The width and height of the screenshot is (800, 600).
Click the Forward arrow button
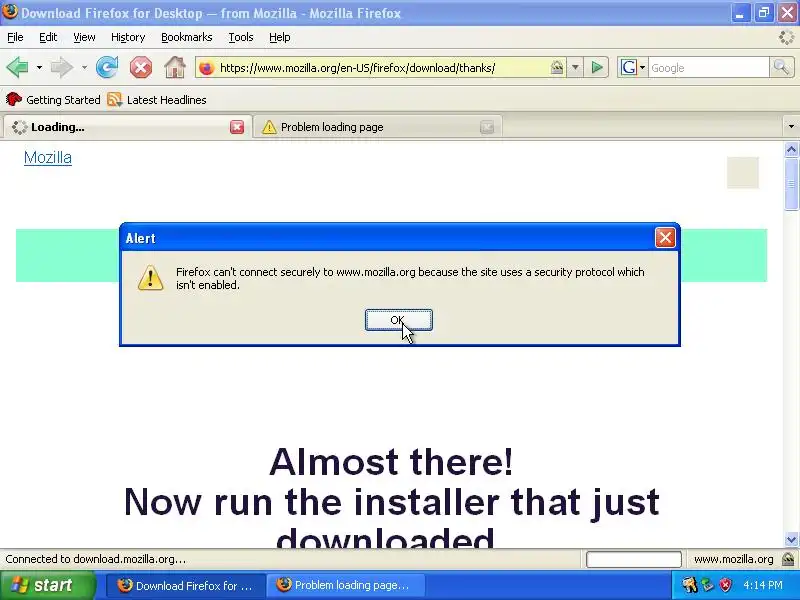pyautogui.click(x=61, y=67)
